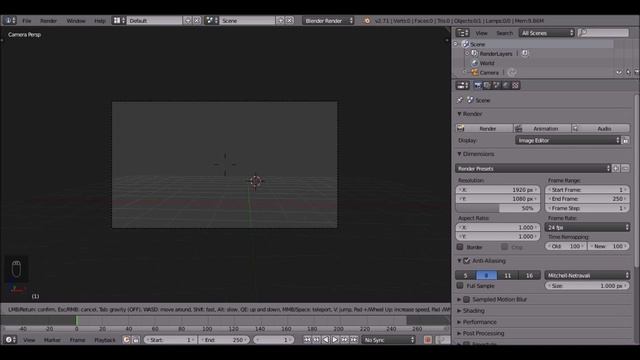Open the Info editor type selector icon
640x360 pixels.
9,20
